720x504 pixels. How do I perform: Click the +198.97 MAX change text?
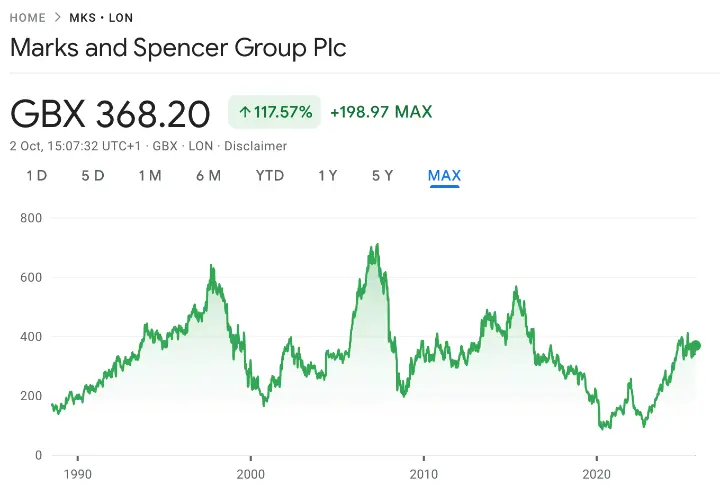pyautogui.click(x=380, y=112)
